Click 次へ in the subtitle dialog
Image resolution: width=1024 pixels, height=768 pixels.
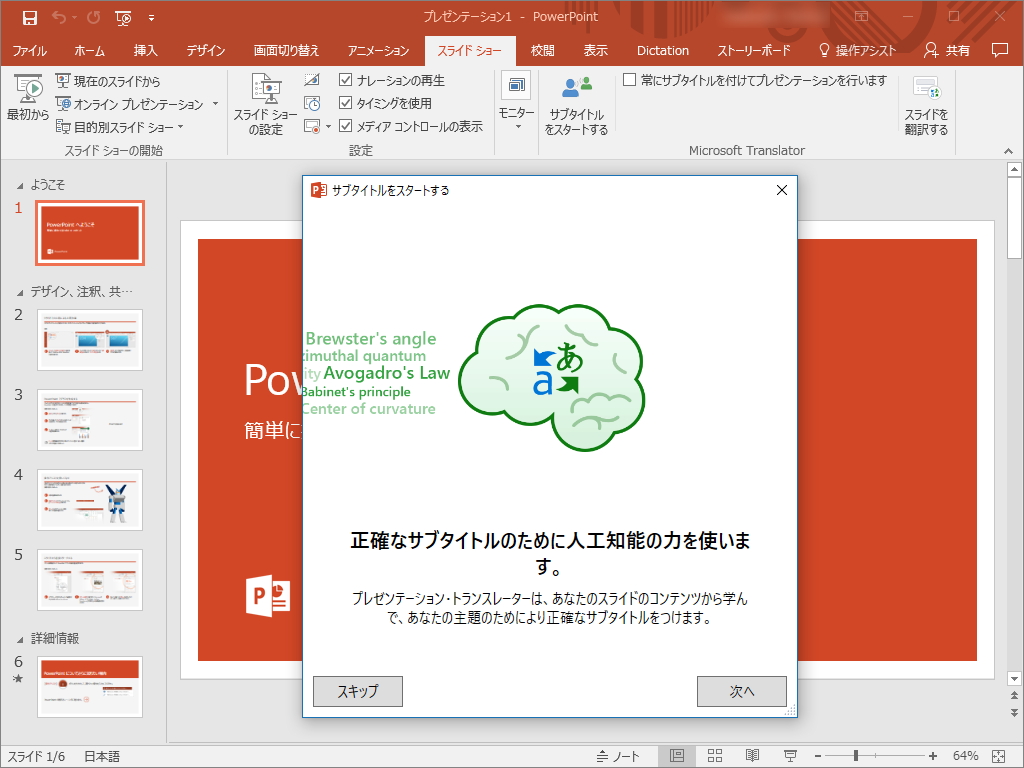point(741,691)
